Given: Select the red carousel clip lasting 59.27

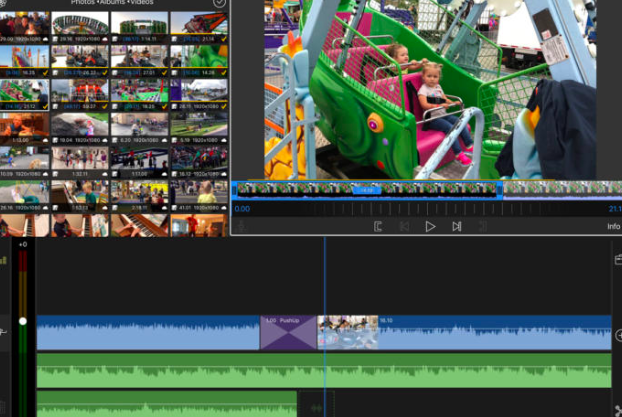Looking at the screenshot, I should [x=80, y=94].
